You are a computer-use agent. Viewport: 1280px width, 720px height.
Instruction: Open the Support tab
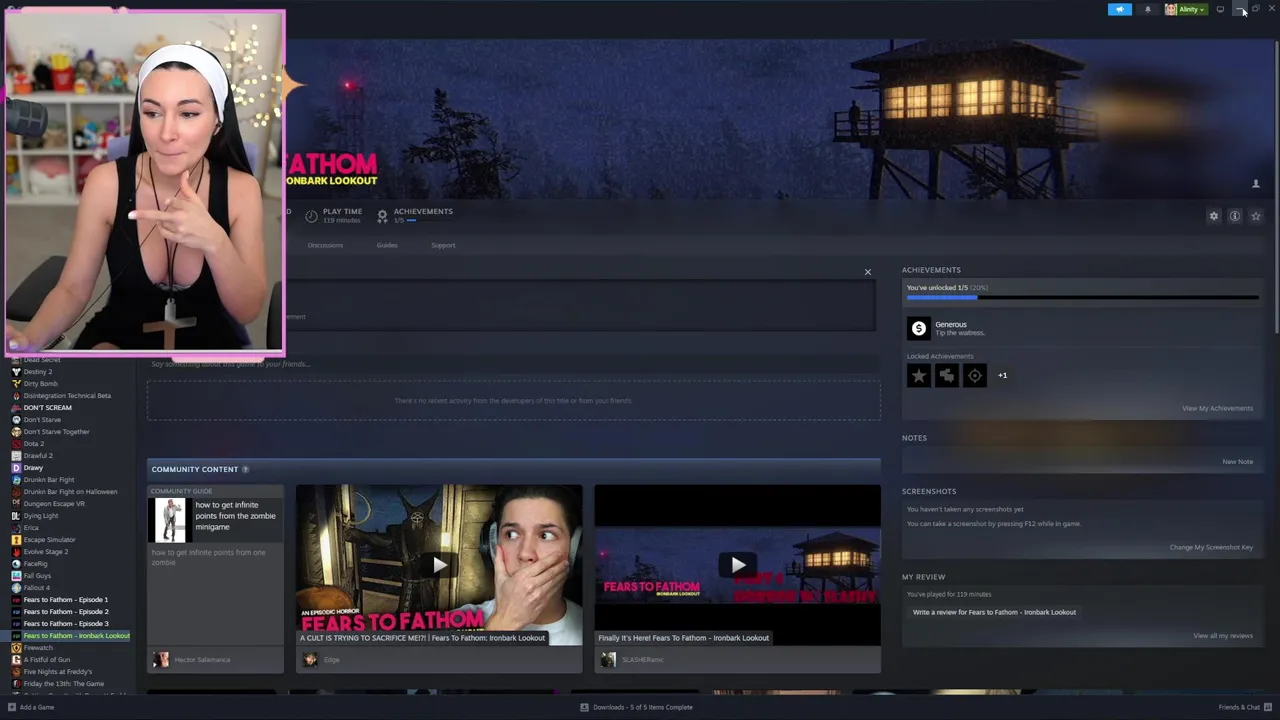[x=443, y=245]
